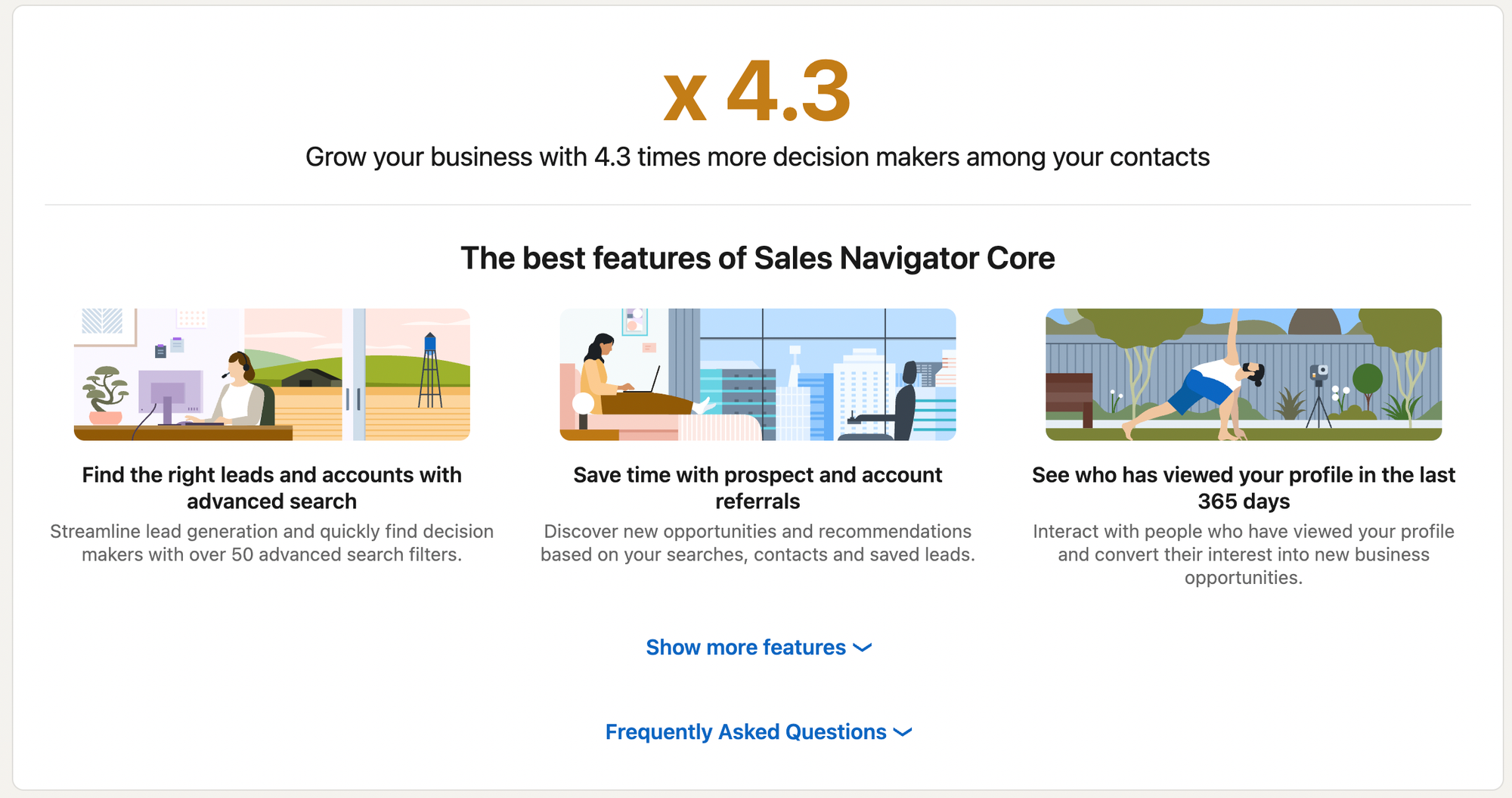Image resolution: width=1512 pixels, height=798 pixels.
Task: Select the "Save time with prospect" feature title
Action: coord(758,488)
